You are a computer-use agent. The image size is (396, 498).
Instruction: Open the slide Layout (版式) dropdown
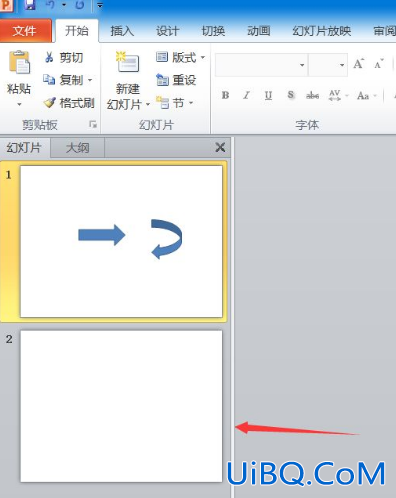180,57
